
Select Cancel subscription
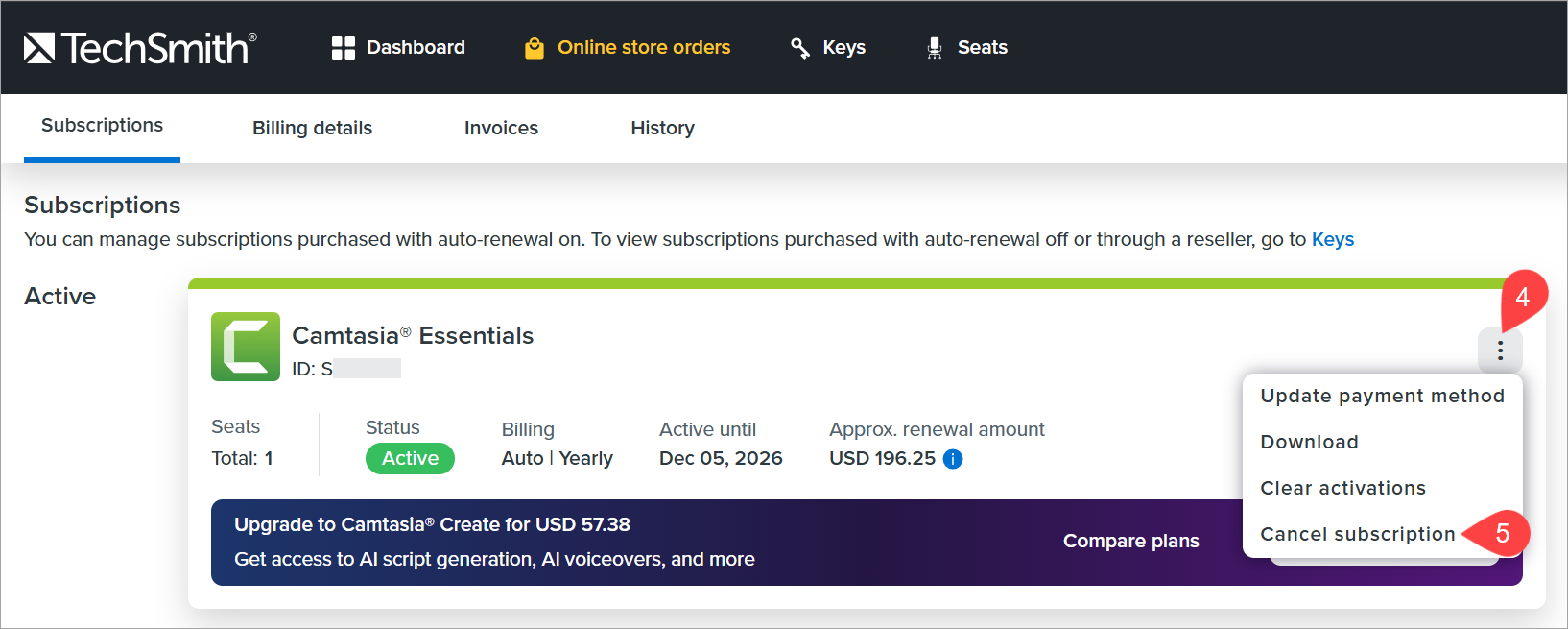[x=1357, y=534]
